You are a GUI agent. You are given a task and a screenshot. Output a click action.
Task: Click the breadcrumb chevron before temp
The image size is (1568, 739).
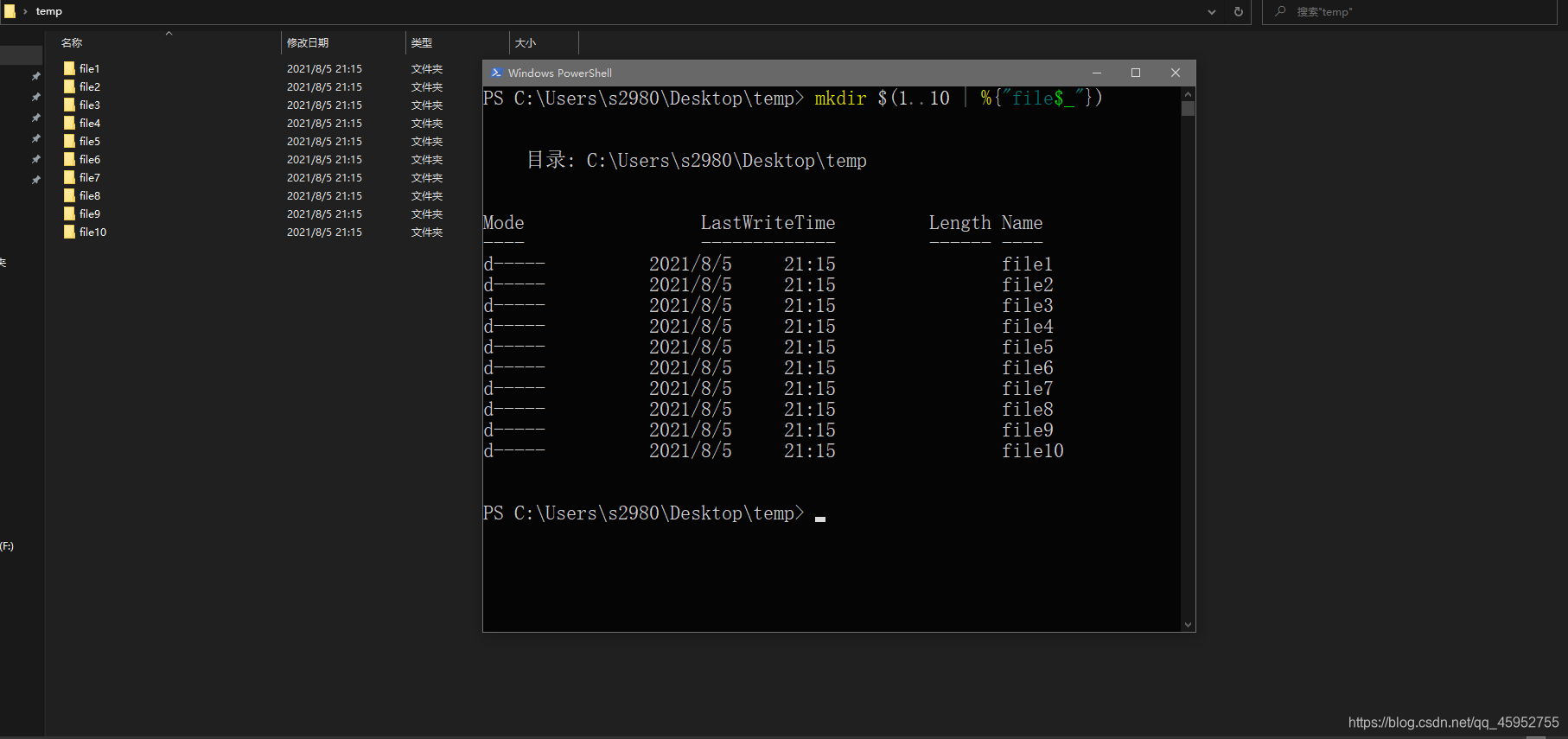(x=25, y=11)
